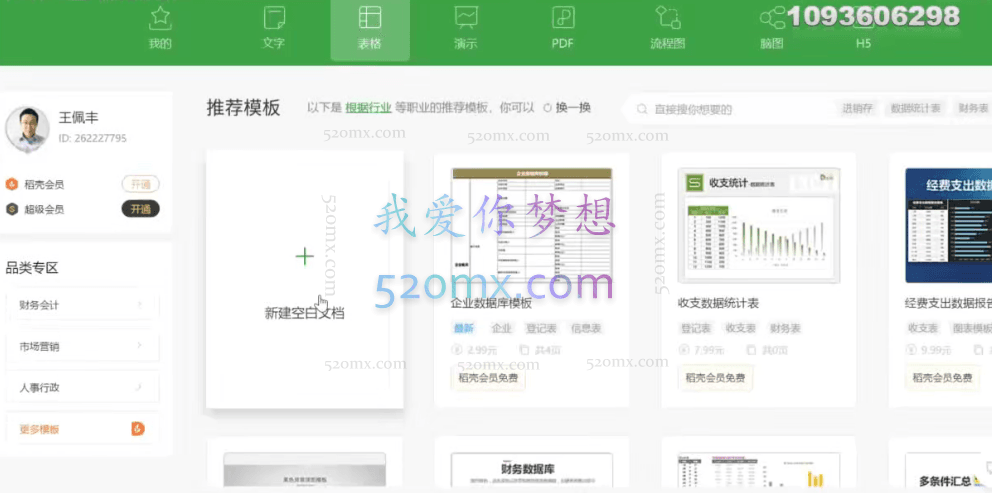Expand the 人事行政 category
The width and height of the screenshot is (992, 493).
coord(81,387)
